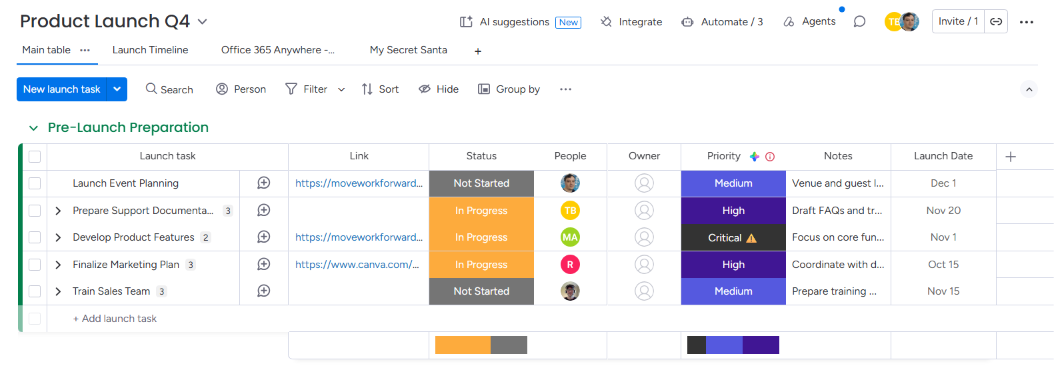This screenshot has width=1057, height=372.
Task: Open the board discussion chat icon
Action: coord(859,22)
